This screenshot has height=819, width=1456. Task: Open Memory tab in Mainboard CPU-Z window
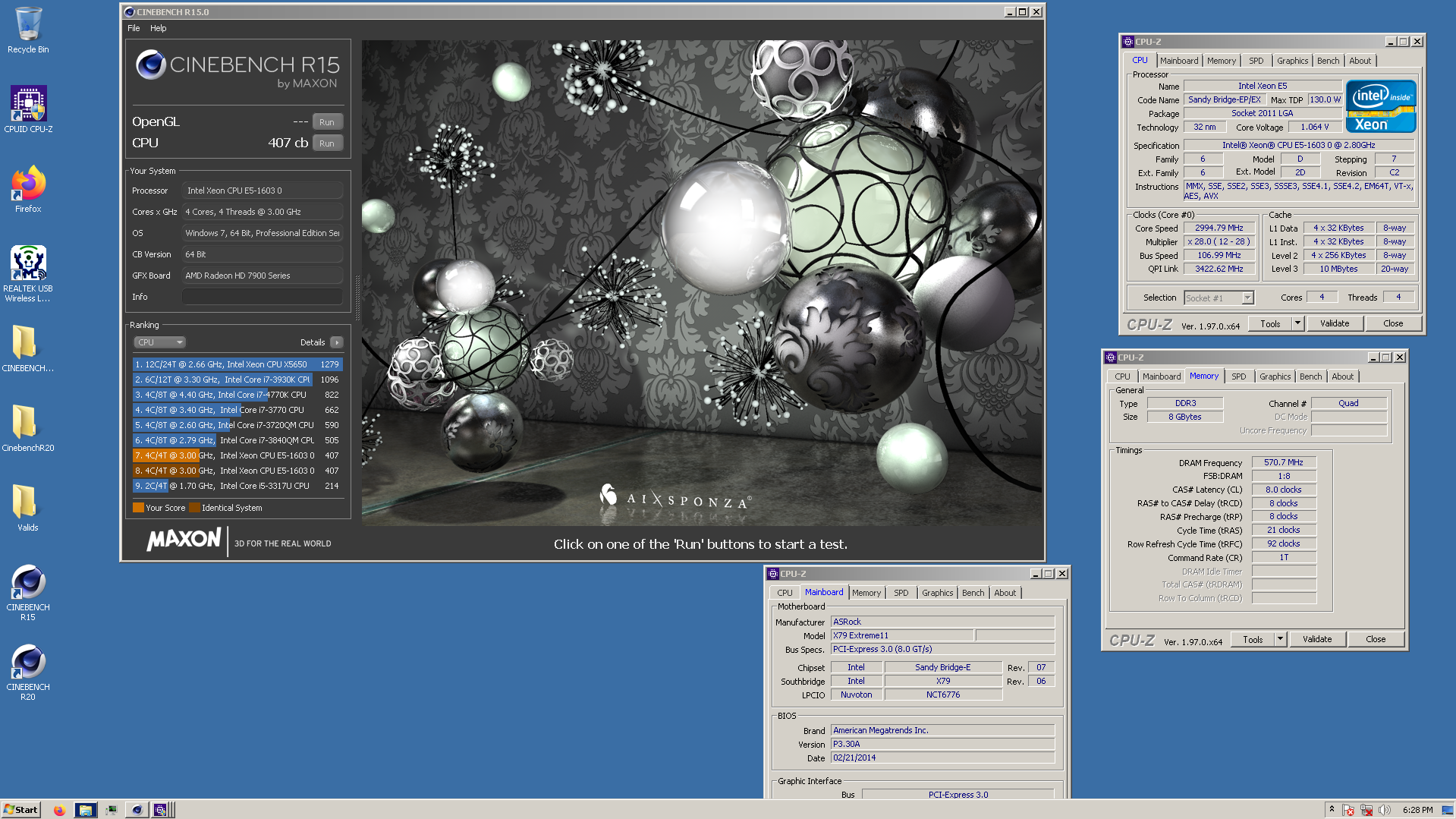(866, 593)
